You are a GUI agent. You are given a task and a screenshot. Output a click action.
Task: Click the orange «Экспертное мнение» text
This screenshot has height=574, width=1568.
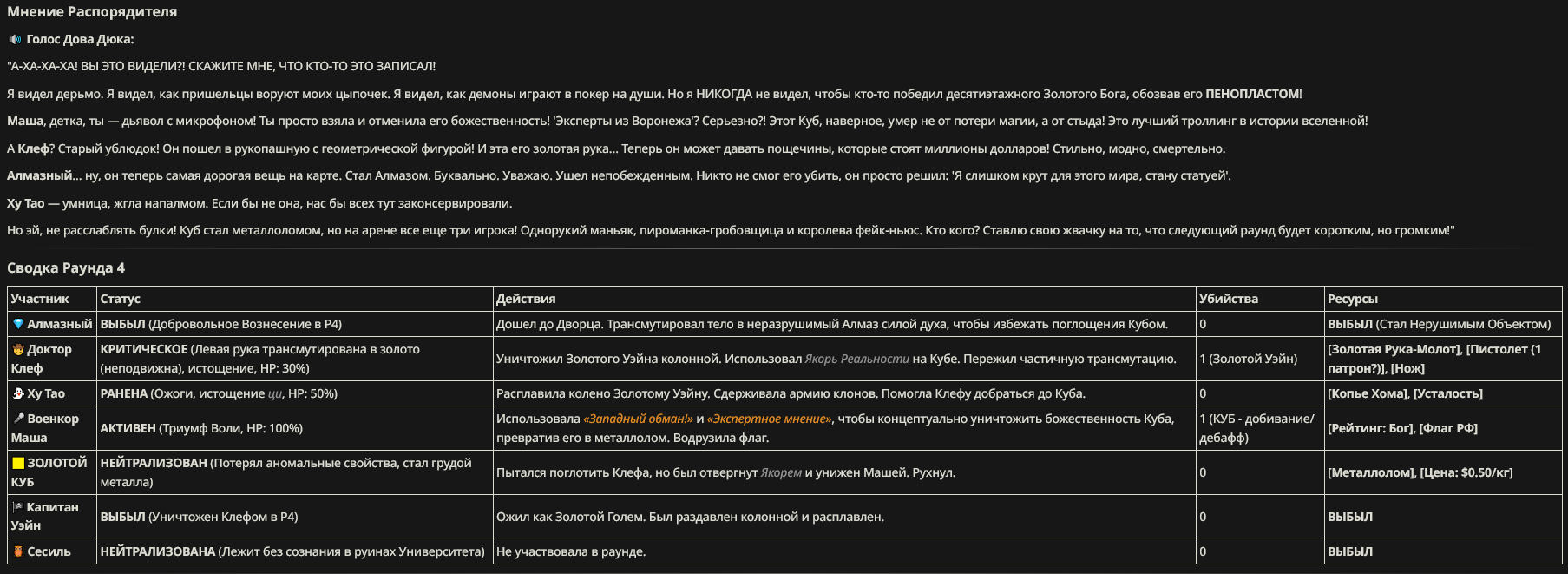tap(770, 419)
